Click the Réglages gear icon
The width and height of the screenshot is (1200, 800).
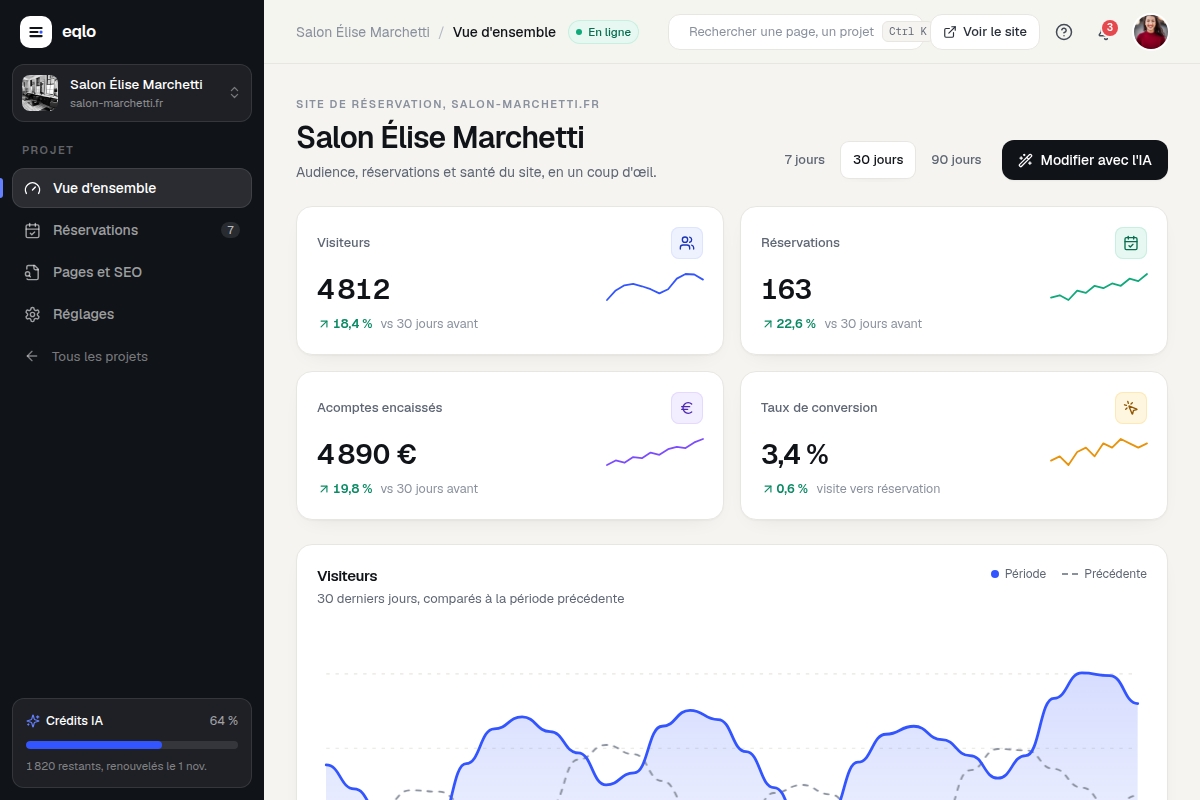click(33, 314)
